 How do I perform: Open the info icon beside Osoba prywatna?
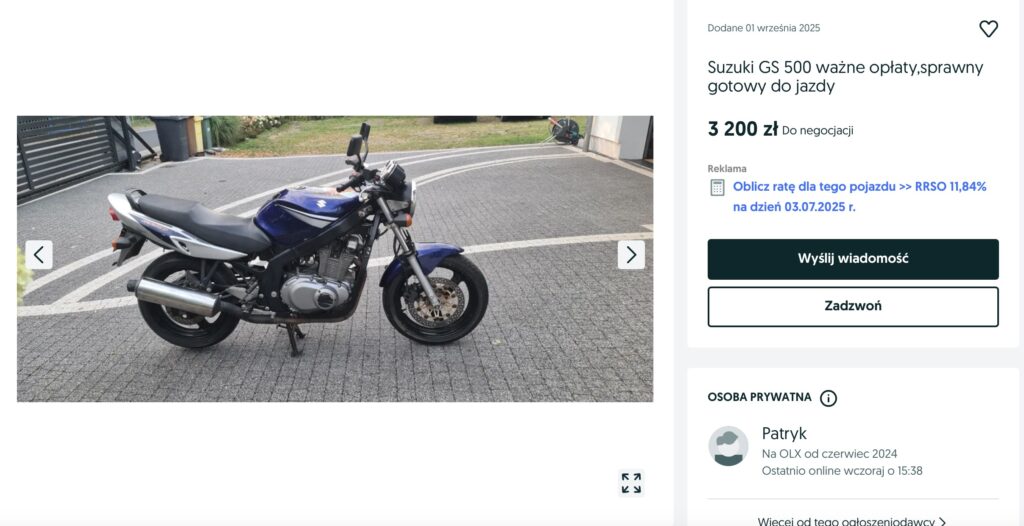click(x=828, y=398)
